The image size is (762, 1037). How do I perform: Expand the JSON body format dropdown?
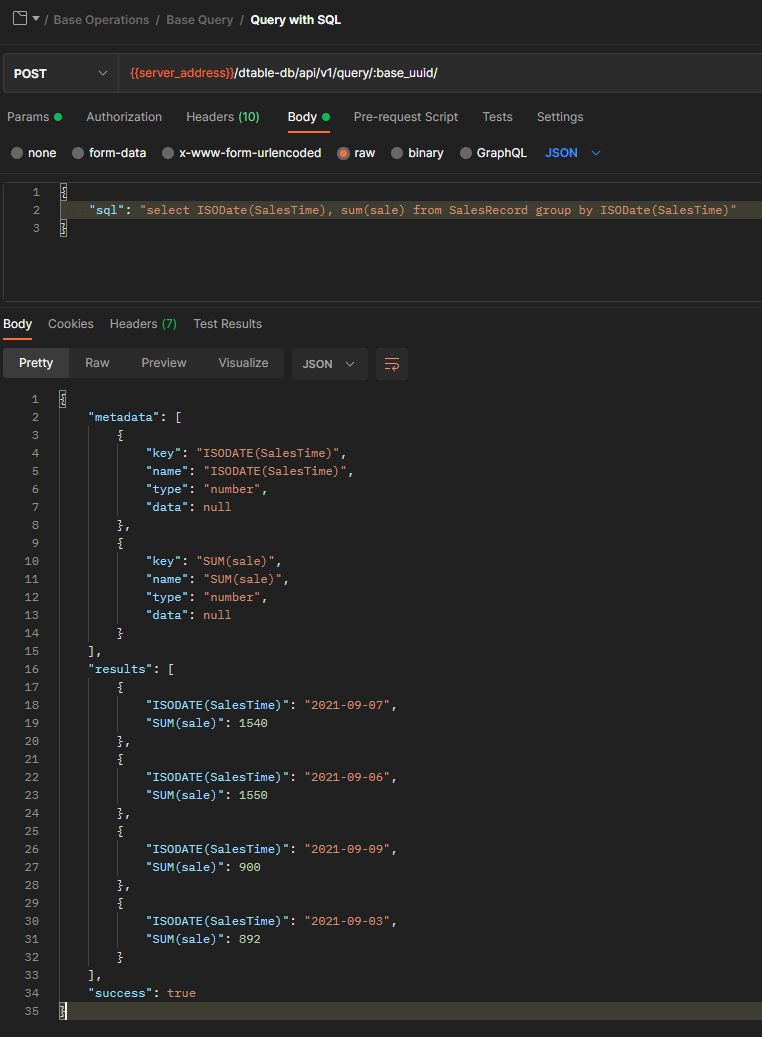[573, 153]
